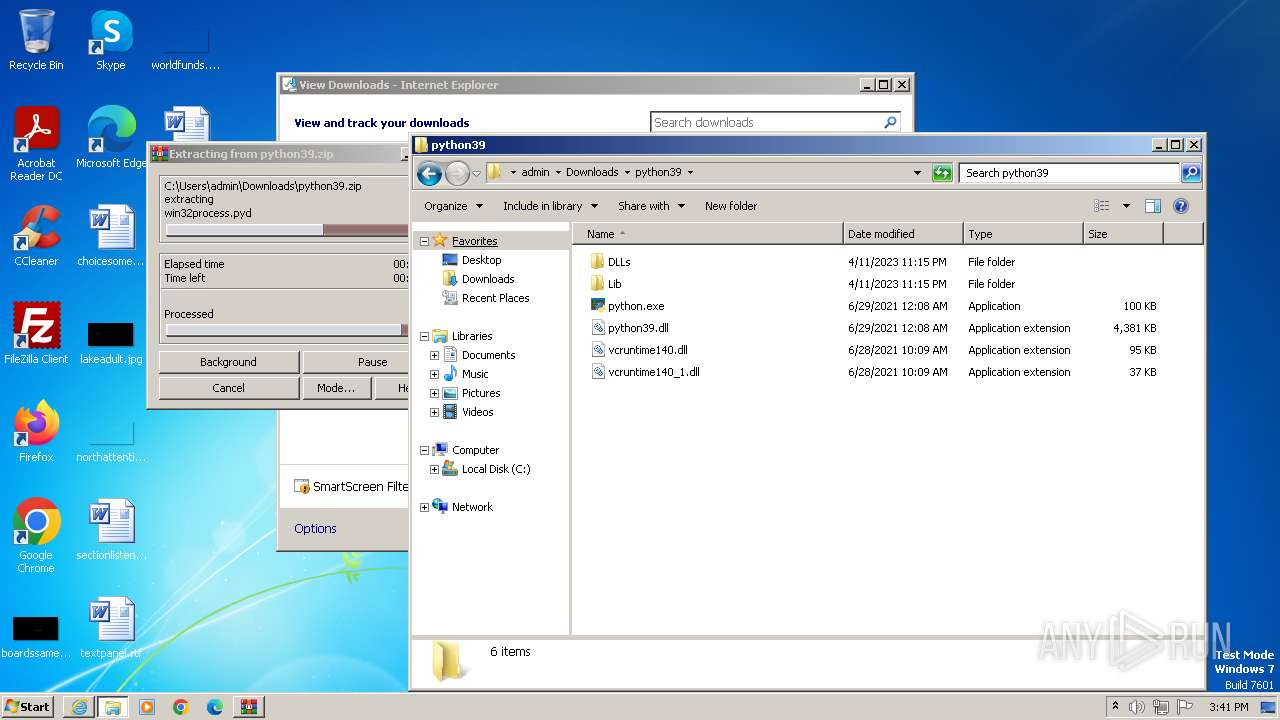The height and width of the screenshot is (720, 1280).
Task: Select Pictures library
Action: 480,393
